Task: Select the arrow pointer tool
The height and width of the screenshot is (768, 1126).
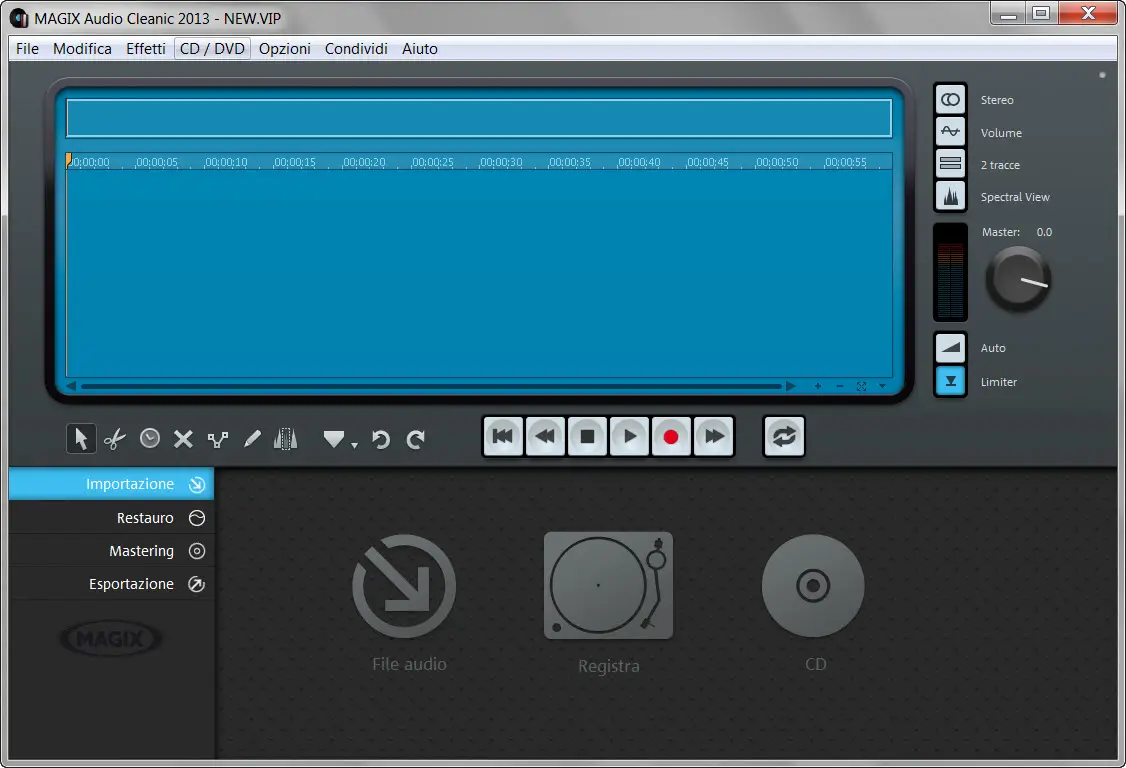Action: (81, 438)
